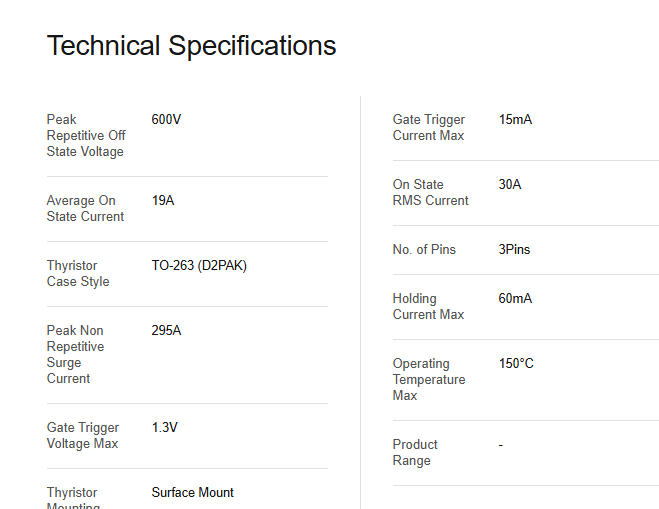
Task: Select the 600V value
Action: point(166,119)
